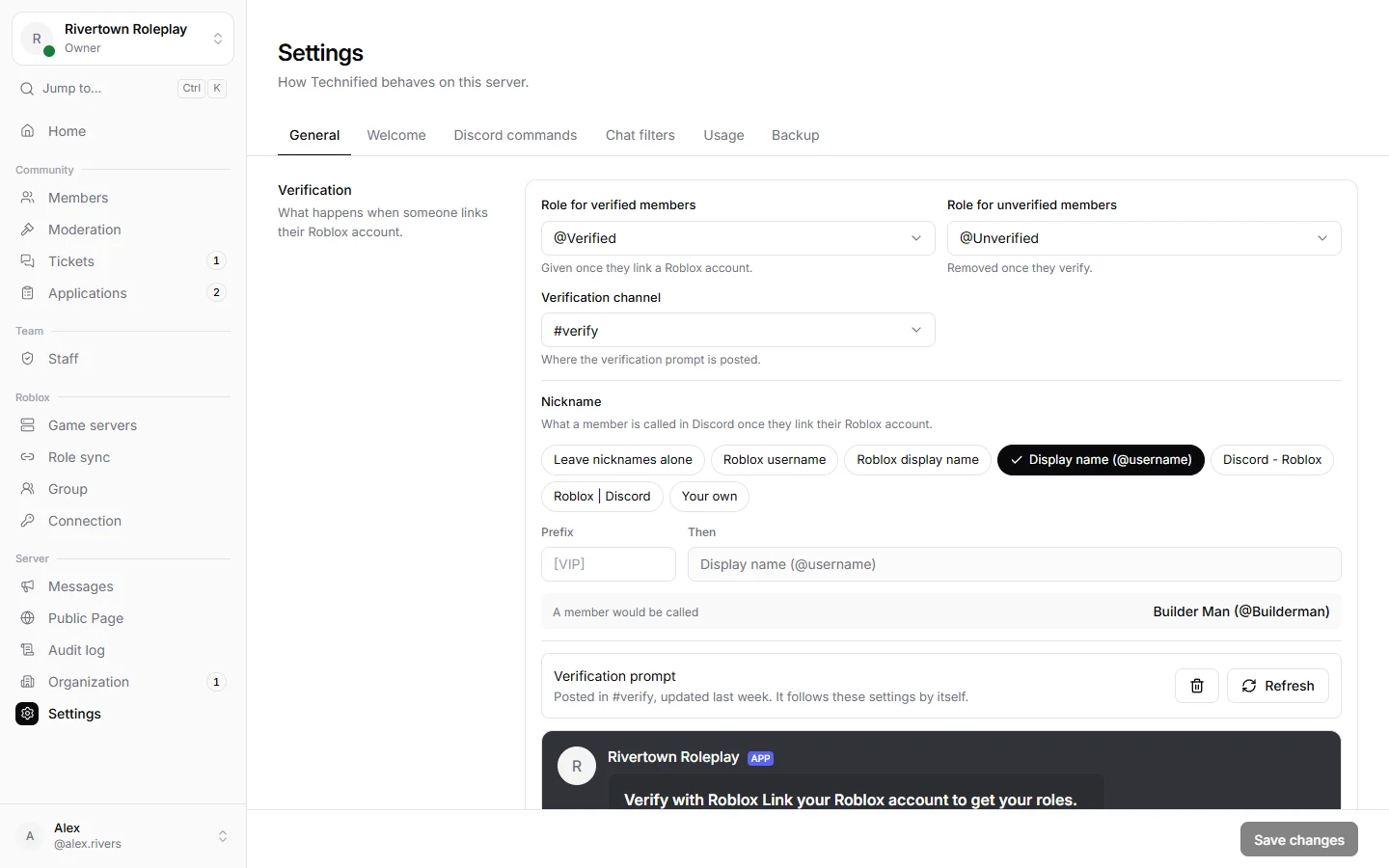
Task: Open the Usage tab
Action: (723, 135)
